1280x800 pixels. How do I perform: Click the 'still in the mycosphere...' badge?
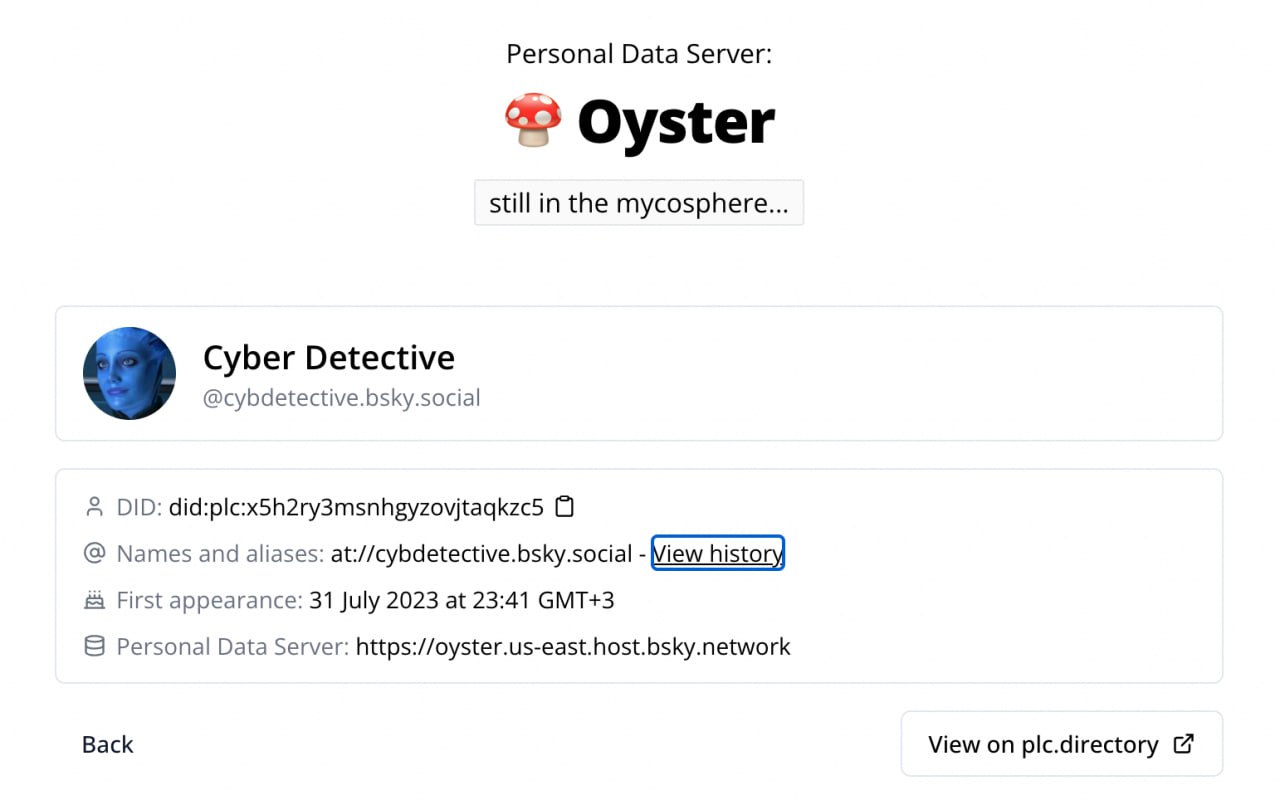(639, 203)
